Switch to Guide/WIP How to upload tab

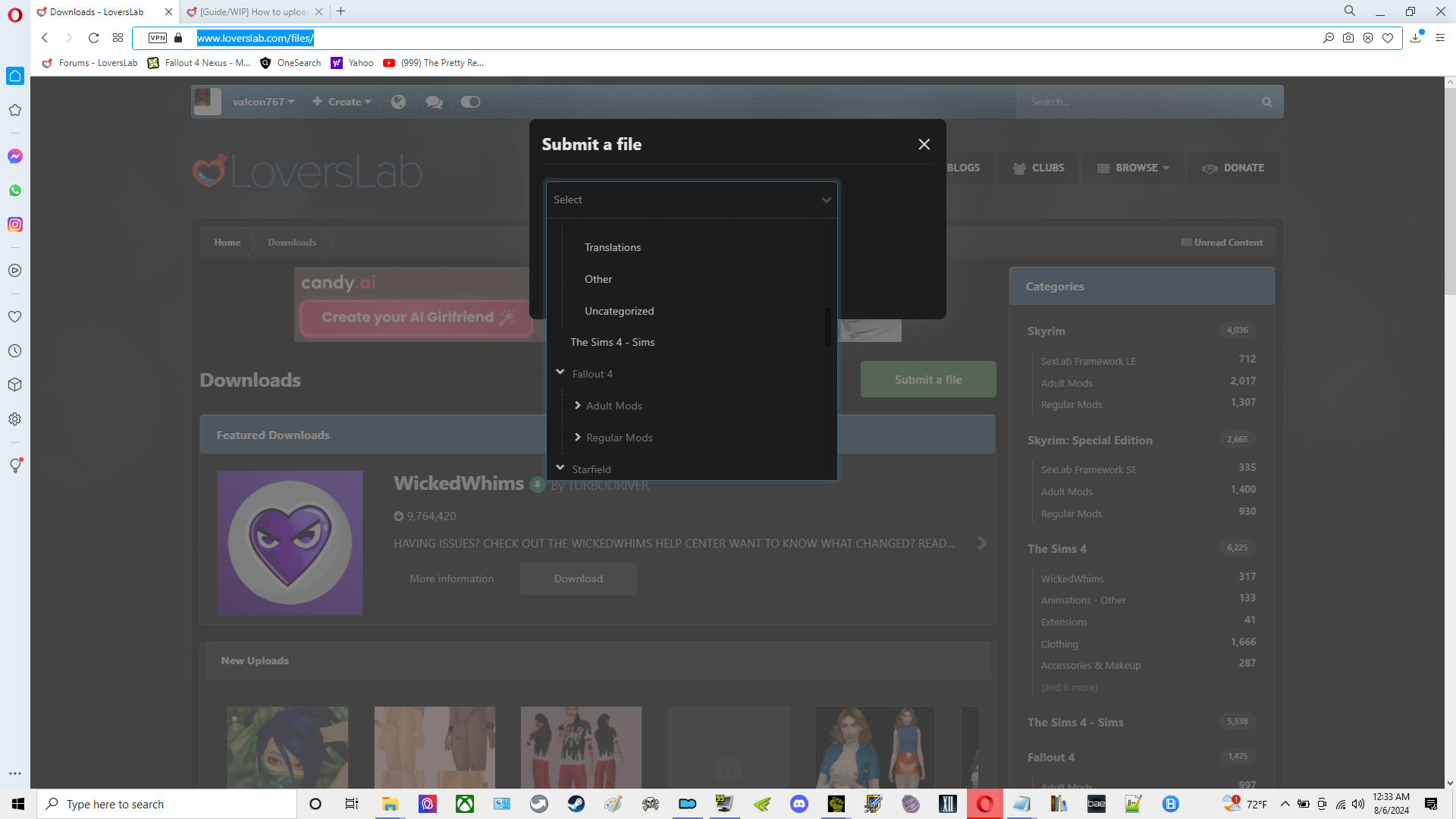point(253,11)
